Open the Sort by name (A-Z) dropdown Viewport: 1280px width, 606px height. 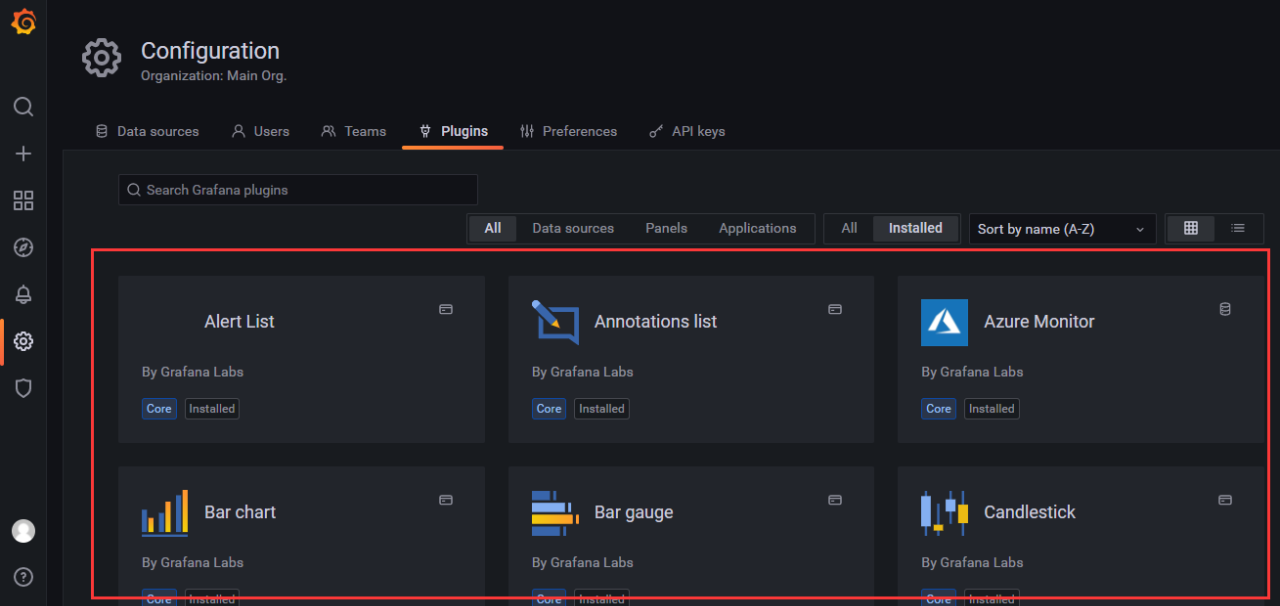[1062, 229]
